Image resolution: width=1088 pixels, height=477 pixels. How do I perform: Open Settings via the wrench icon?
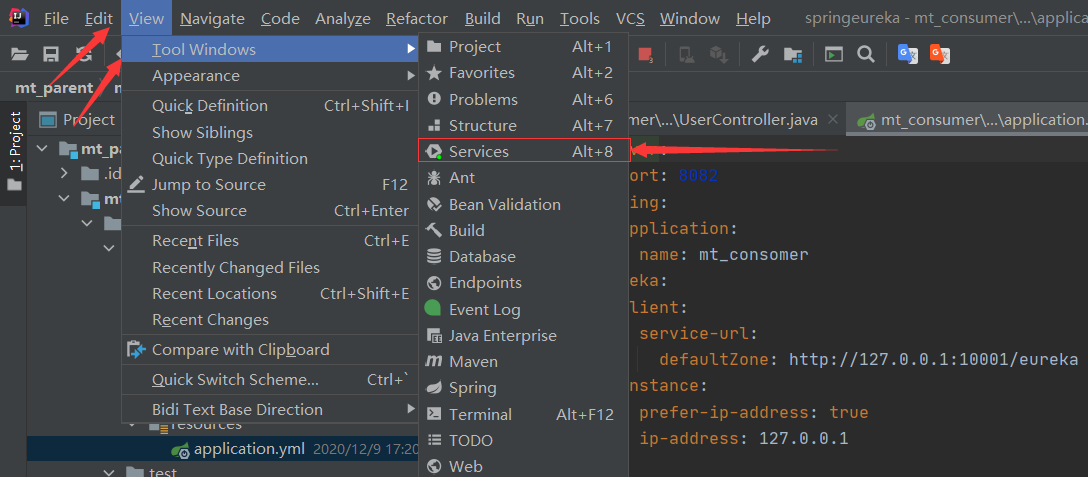coord(760,54)
